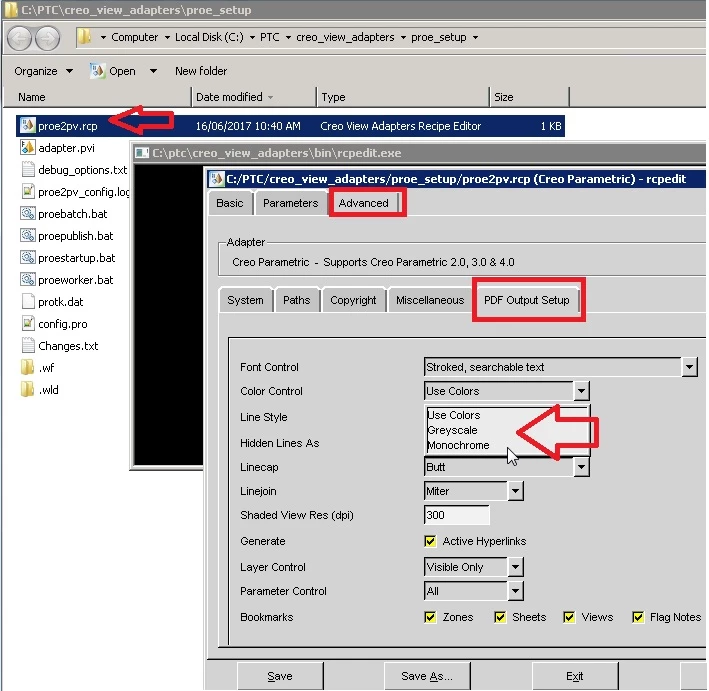The height and width of the screenshot is (691, 709).
Task: Click debug_options.txt file icon
Action: tap(28, 170)
